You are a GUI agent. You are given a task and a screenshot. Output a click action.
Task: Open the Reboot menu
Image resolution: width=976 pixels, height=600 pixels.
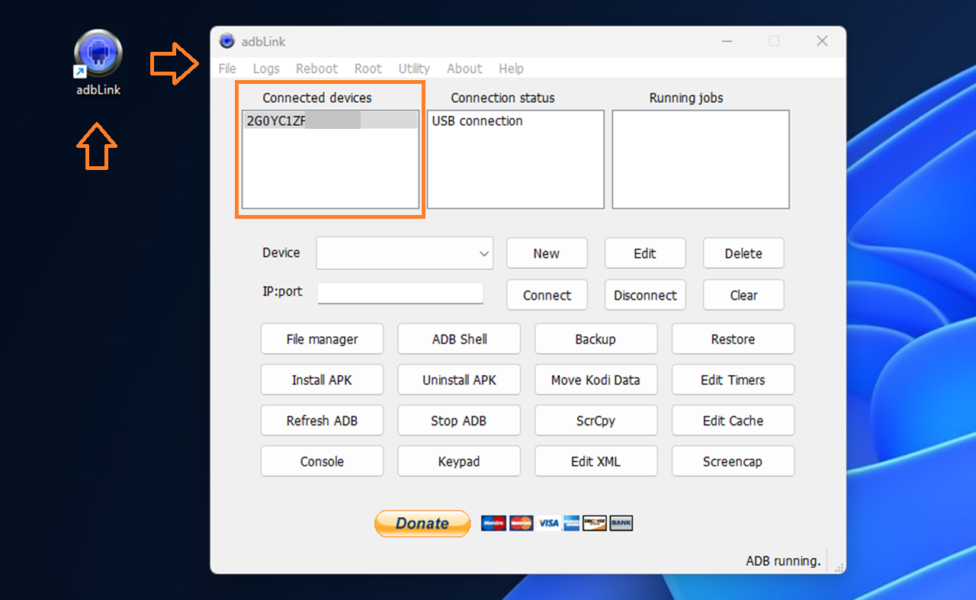[x=316, y=68]
